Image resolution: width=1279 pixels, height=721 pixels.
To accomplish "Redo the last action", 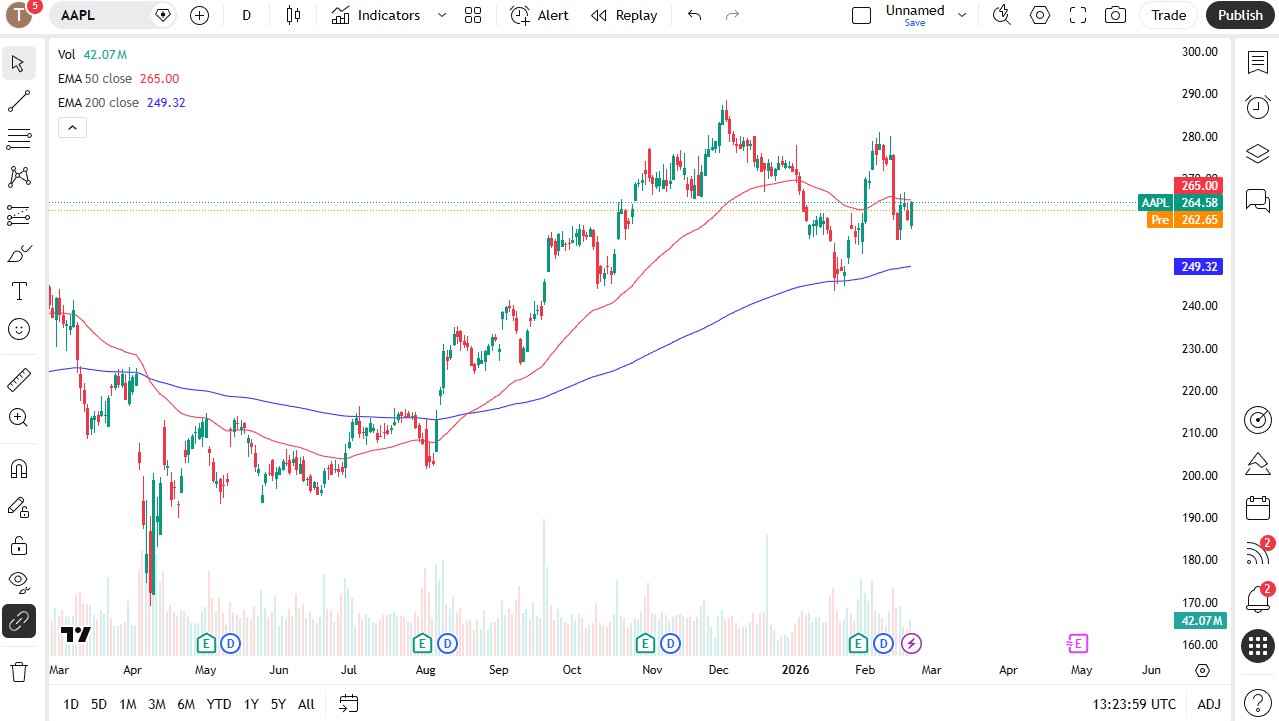I will 732,15.
